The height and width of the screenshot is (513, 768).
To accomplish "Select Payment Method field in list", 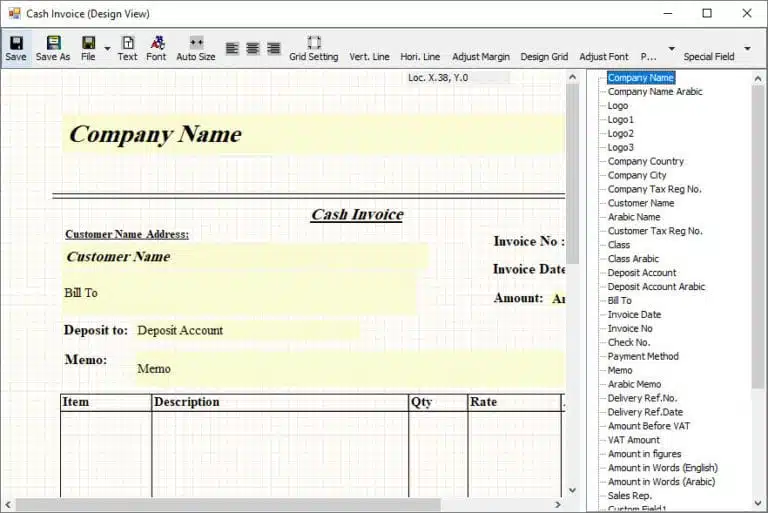I will tap(643, 356).
